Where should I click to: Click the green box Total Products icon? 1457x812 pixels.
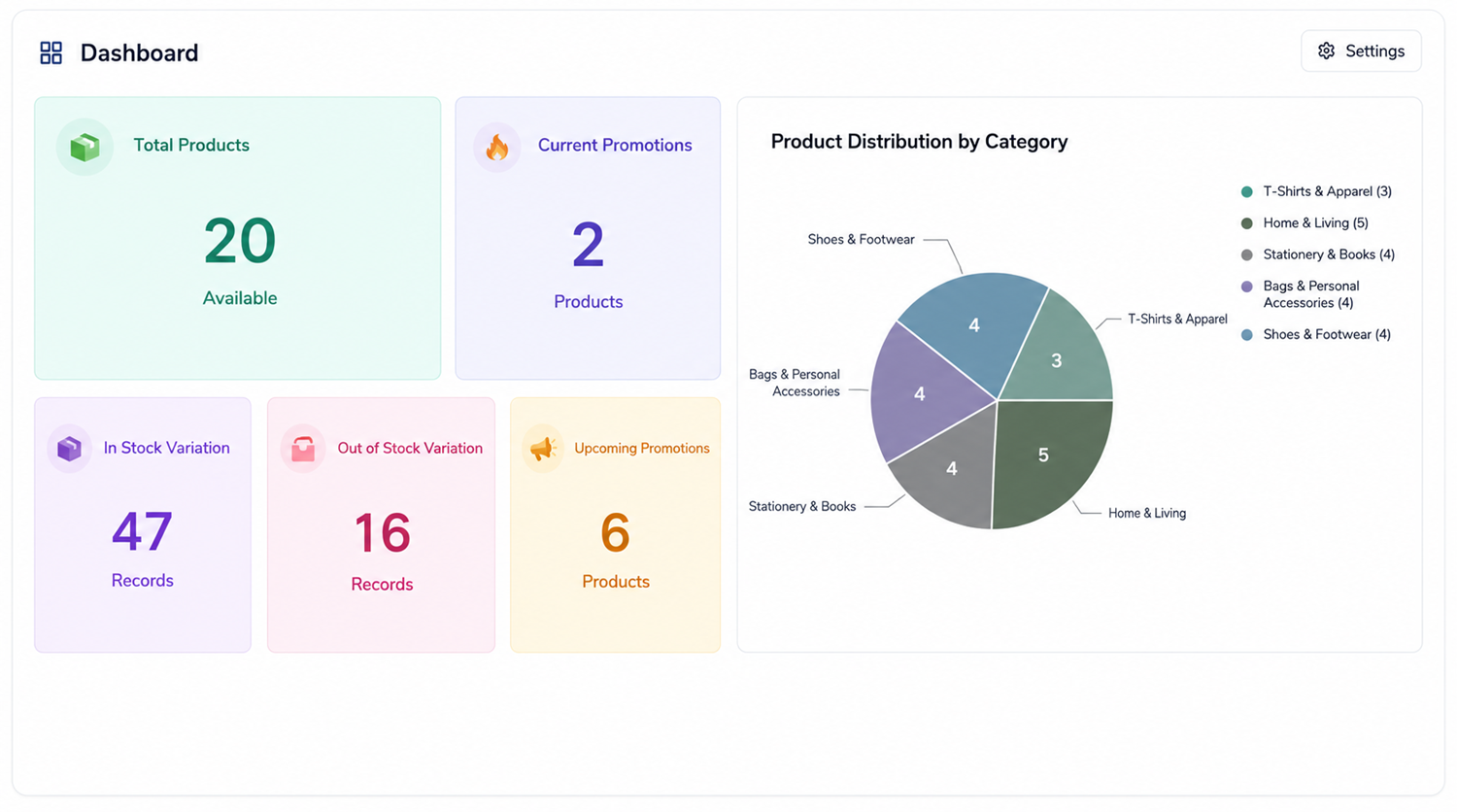tap(85, 147)
